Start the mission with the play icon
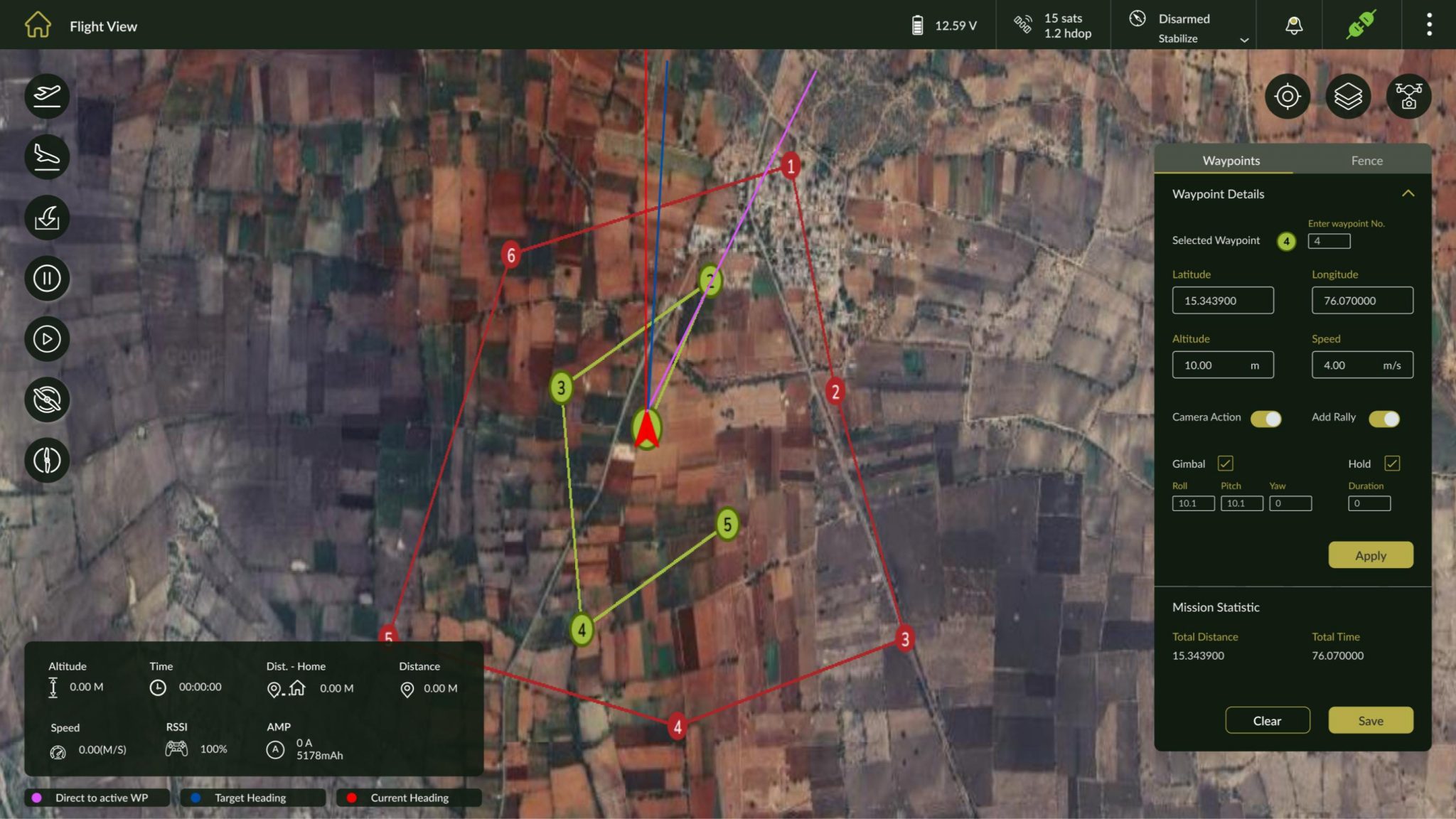 click(45, 338)
